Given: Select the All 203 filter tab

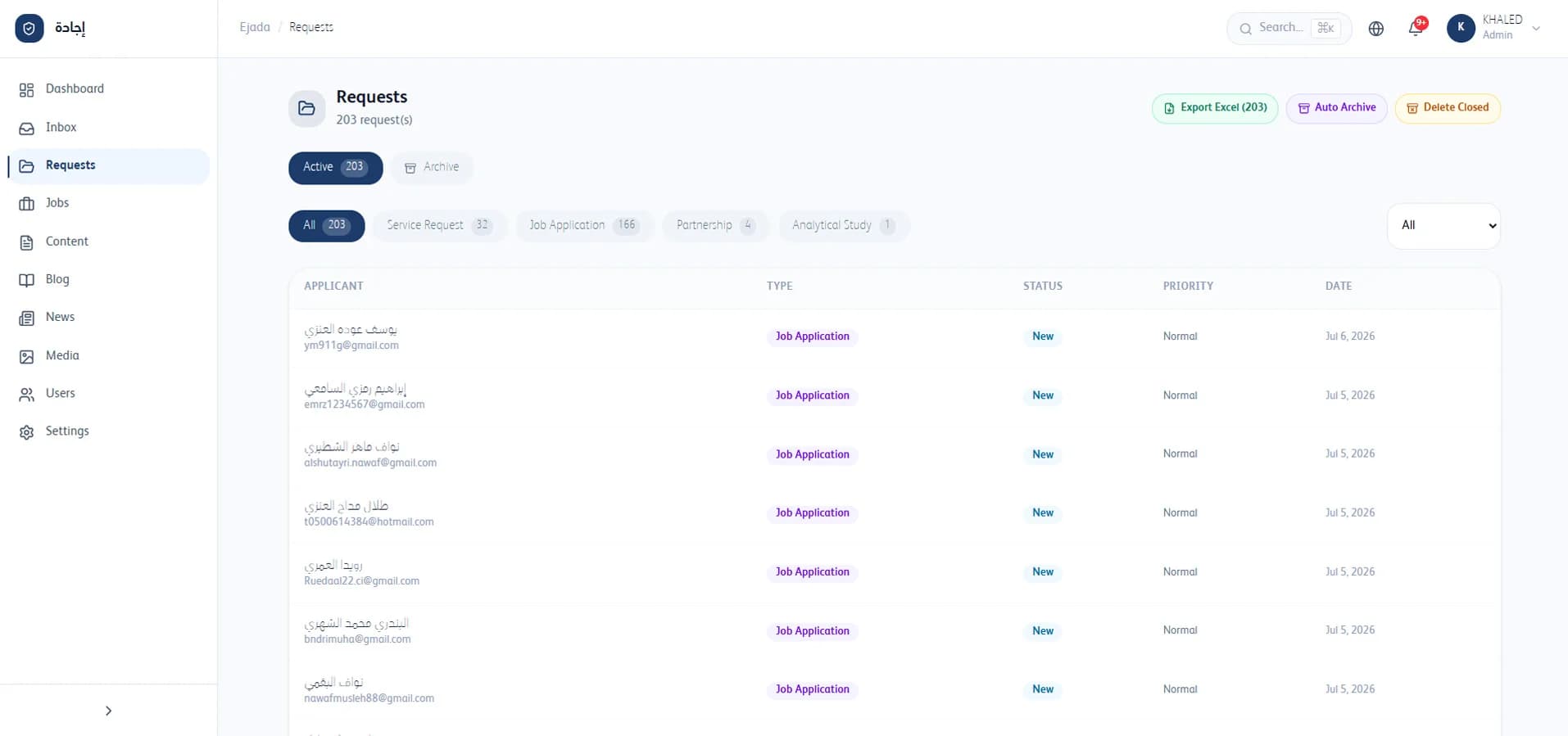Looking at the screenshot, I should click(x=326, y=225).
